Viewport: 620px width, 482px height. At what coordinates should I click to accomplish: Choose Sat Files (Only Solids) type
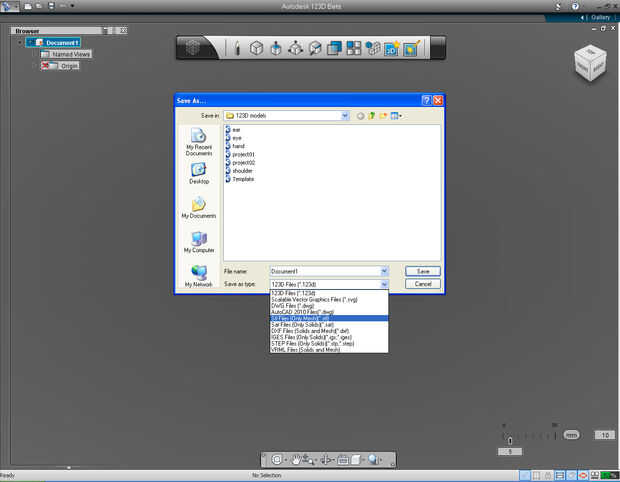(329, 325)
